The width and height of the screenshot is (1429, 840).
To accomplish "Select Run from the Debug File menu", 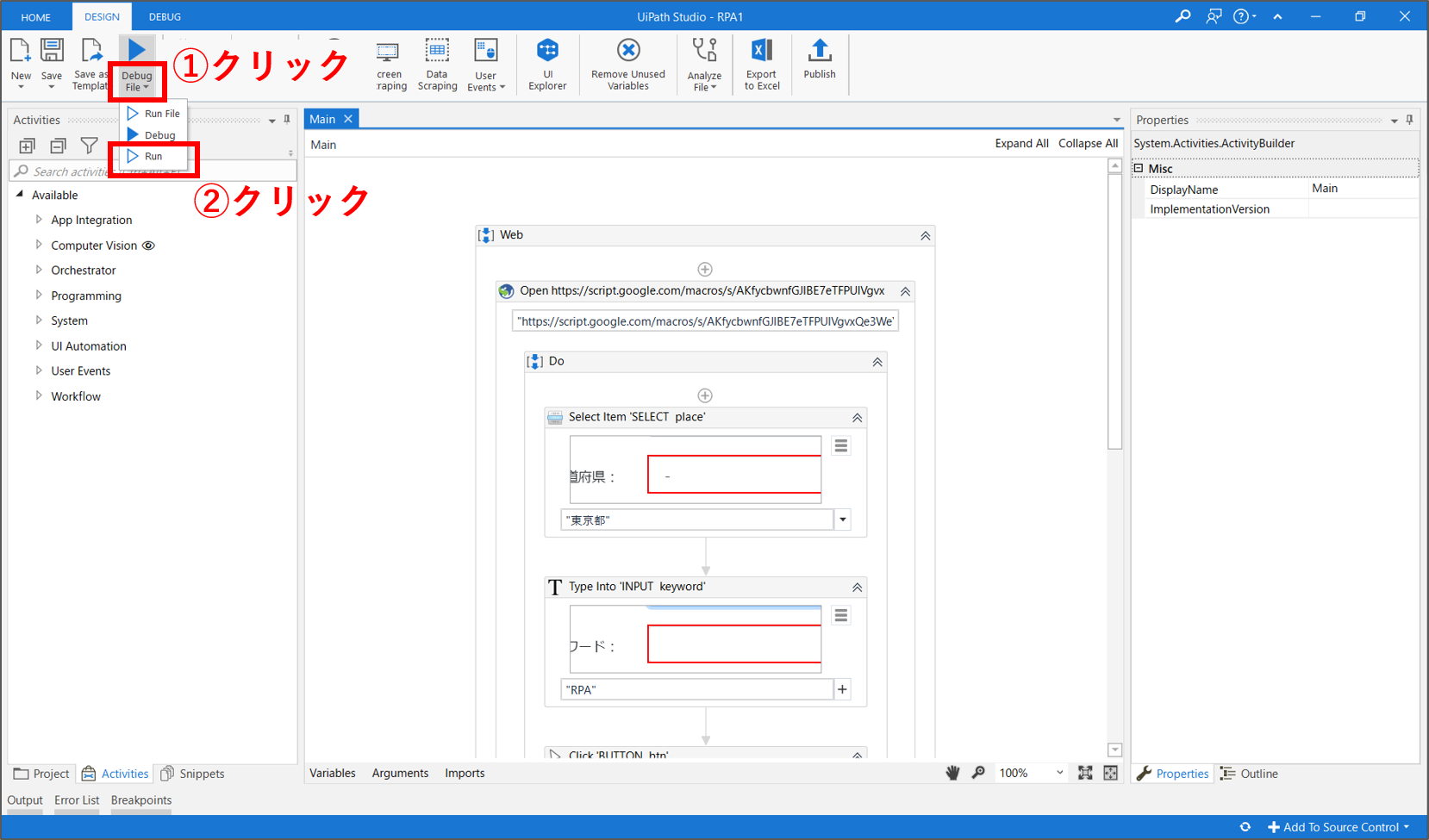I will pyautogui.click(x=153, y=156).
